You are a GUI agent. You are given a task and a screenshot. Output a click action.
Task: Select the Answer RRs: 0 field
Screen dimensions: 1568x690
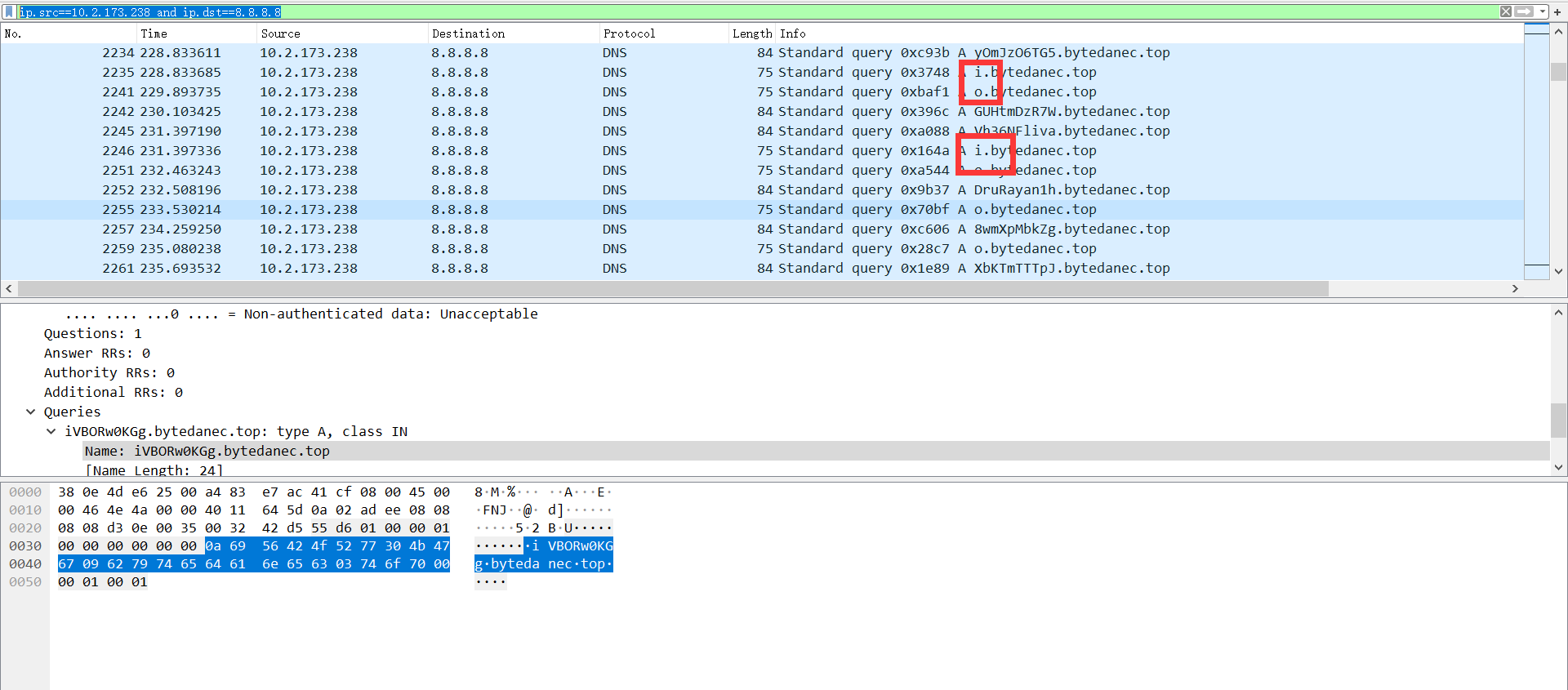97,353
